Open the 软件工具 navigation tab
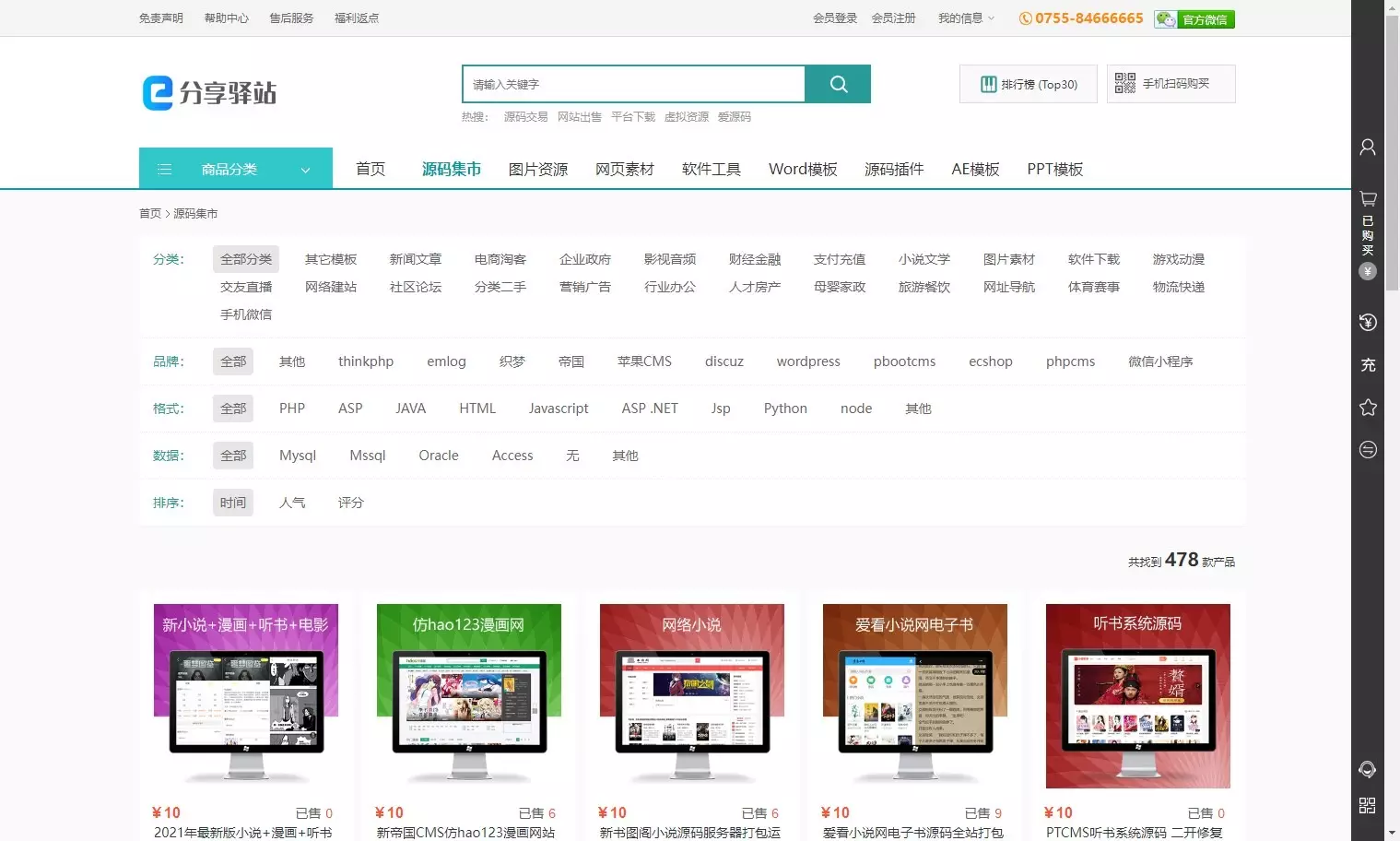The image size is (1400, 841). (712, 169)
